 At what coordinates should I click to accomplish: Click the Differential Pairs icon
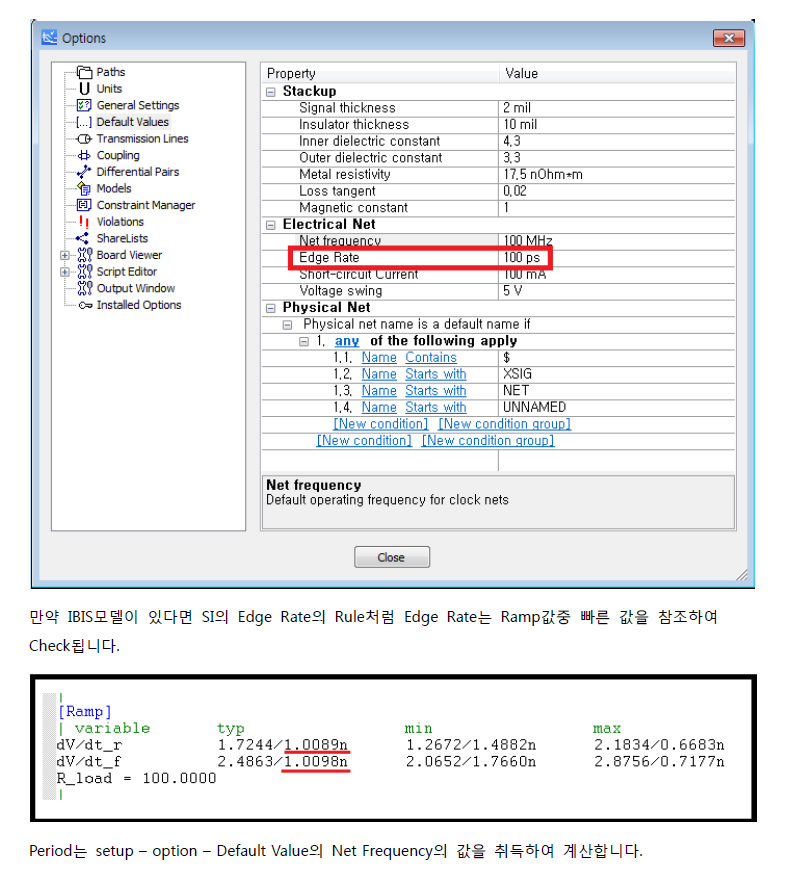pyautogui.click(x=84, y=172)
